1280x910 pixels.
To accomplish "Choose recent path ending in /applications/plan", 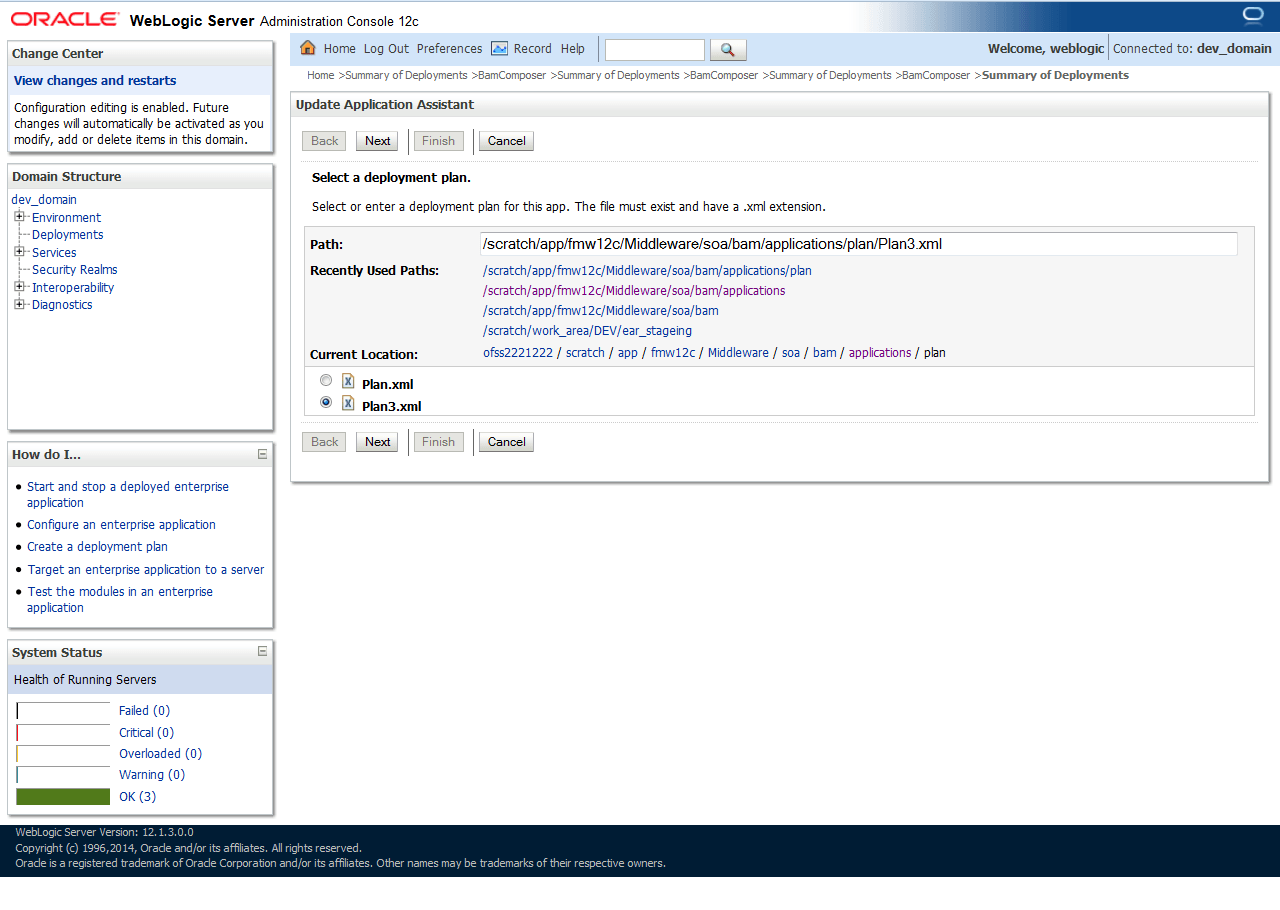I will (647, 271).
